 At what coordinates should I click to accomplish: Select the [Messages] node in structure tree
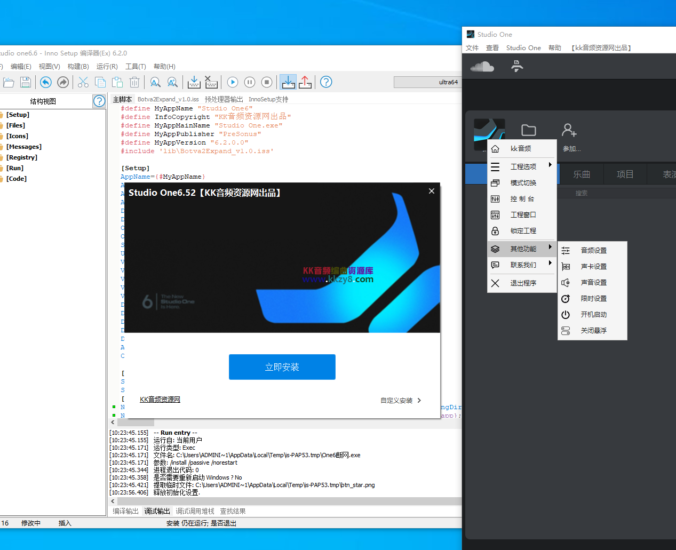point(24,147)
